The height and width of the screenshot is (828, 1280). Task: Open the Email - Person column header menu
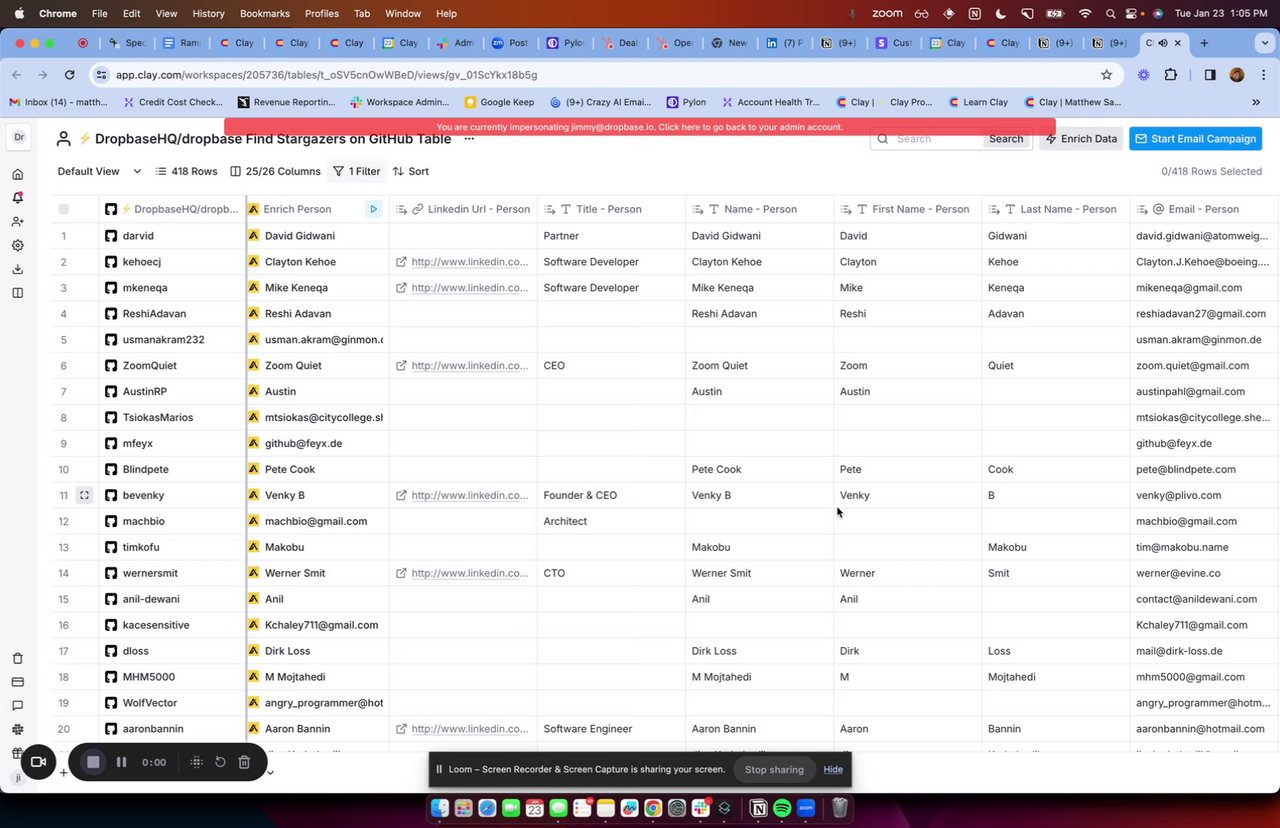1204,209
